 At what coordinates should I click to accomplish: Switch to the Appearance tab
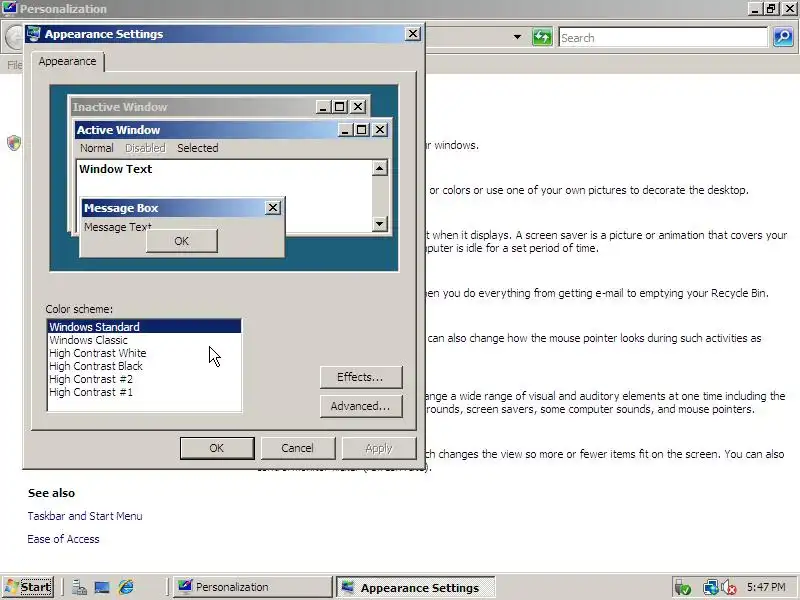(x=67, y=61)
